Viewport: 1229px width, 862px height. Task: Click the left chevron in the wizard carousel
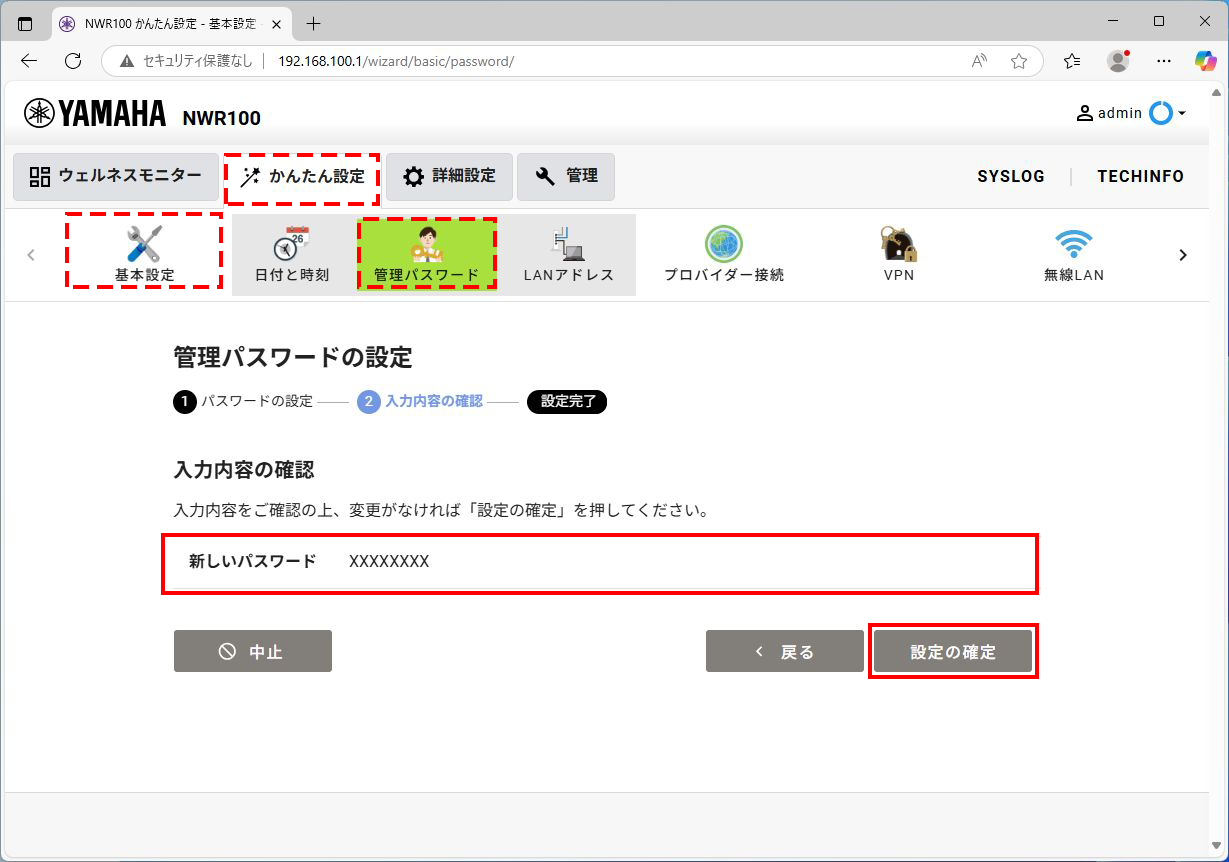[31, 255]
